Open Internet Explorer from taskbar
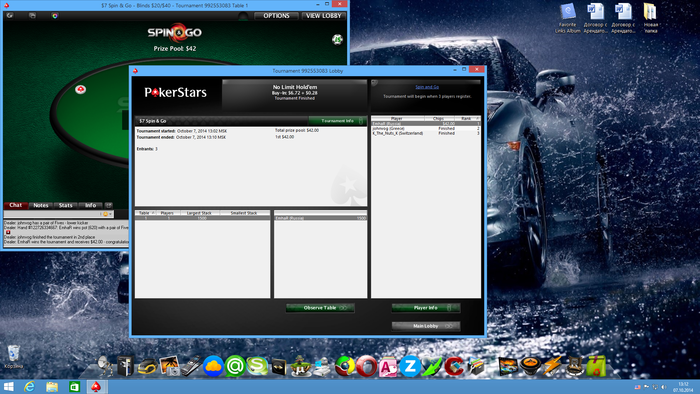 coord(29,387)
